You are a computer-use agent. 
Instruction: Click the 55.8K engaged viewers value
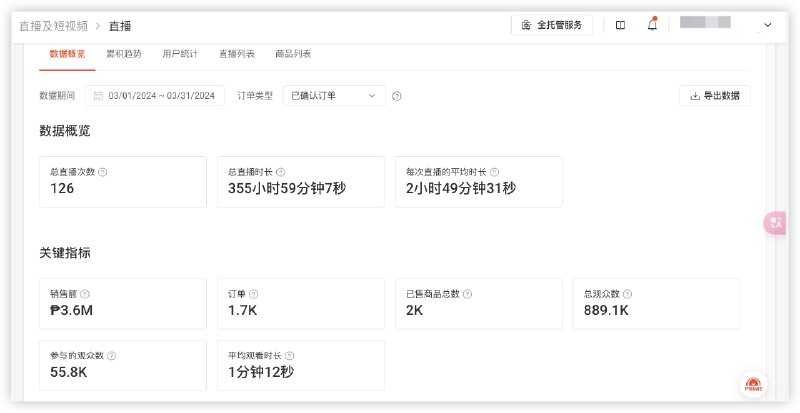coord(69,372)
